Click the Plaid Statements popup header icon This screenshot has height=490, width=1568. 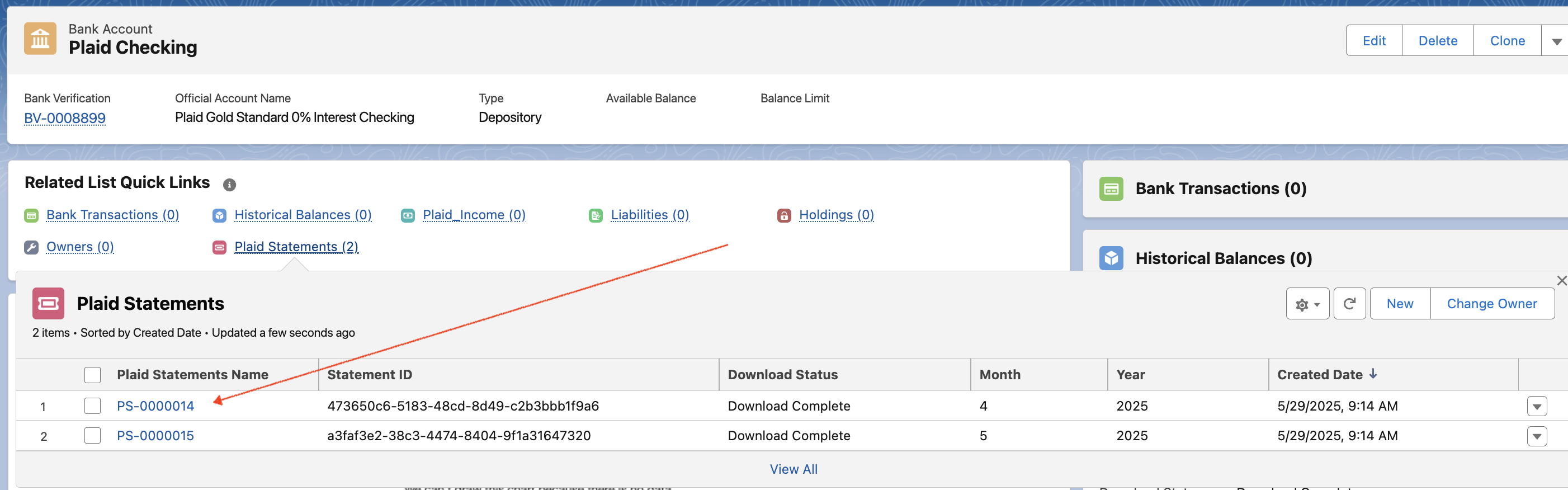pos(48,303)
